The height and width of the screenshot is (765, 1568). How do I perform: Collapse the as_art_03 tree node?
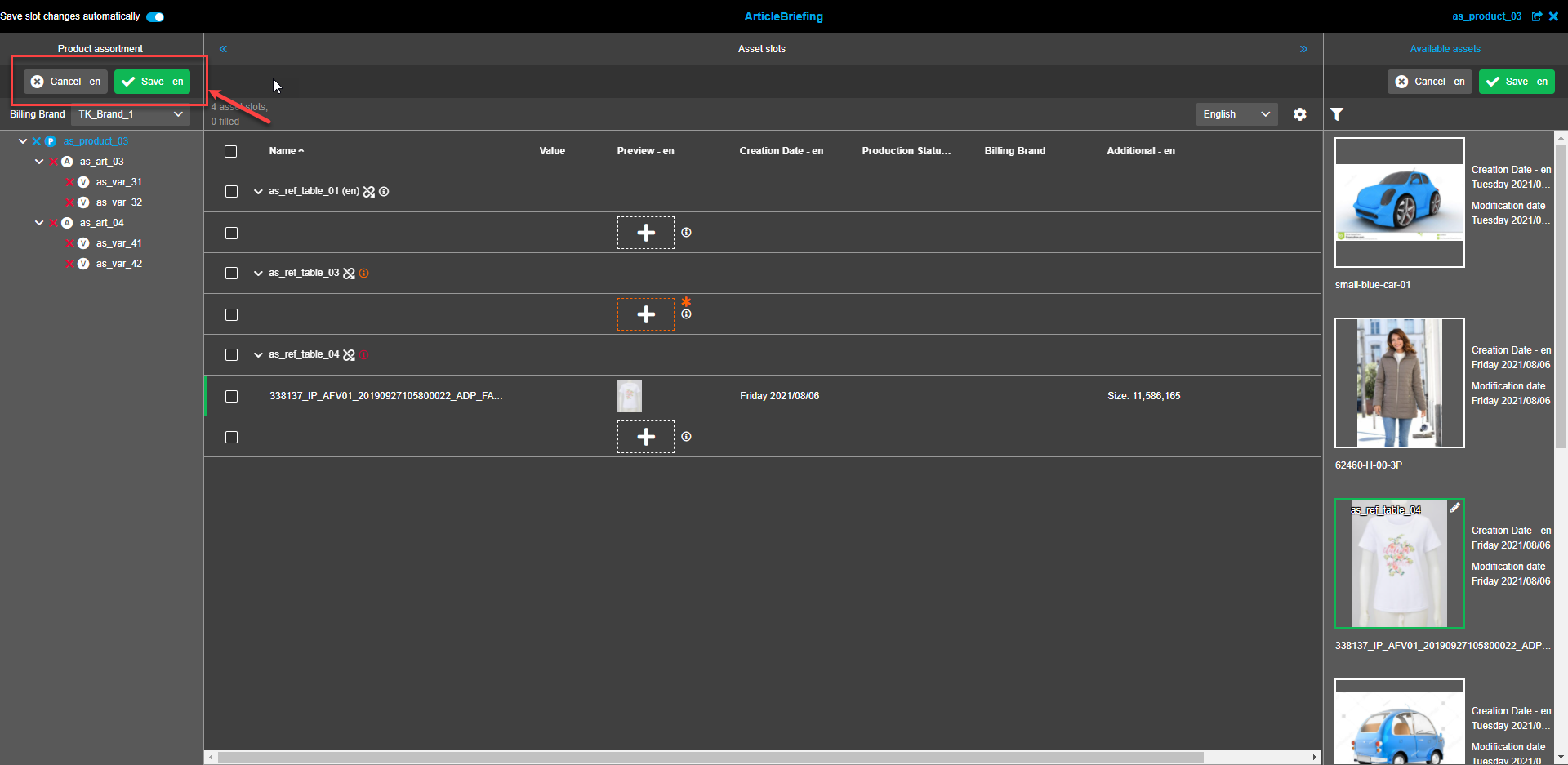tap(38, 161)
